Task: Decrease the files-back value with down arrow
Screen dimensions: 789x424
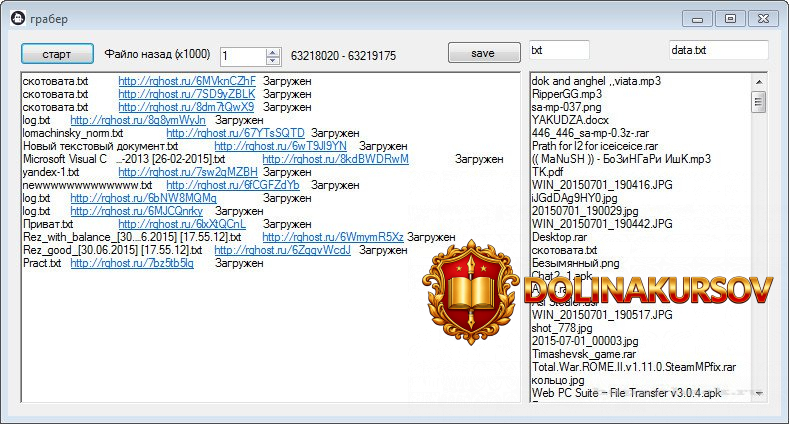Action: (x=273, y=60)
